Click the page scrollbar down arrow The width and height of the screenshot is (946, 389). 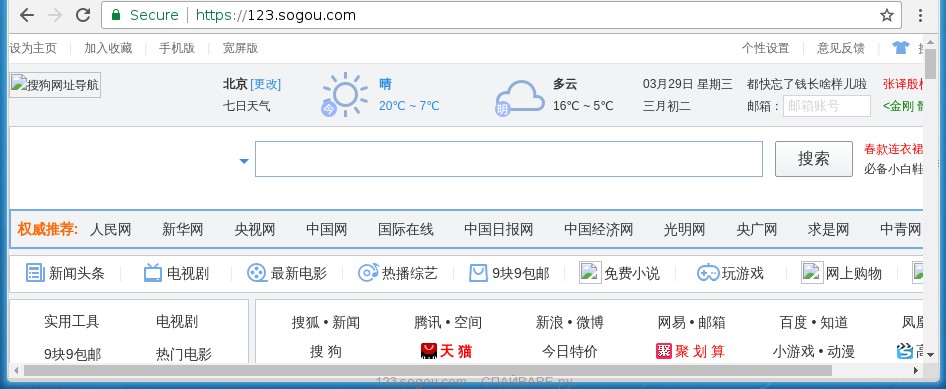pos(931,355)
